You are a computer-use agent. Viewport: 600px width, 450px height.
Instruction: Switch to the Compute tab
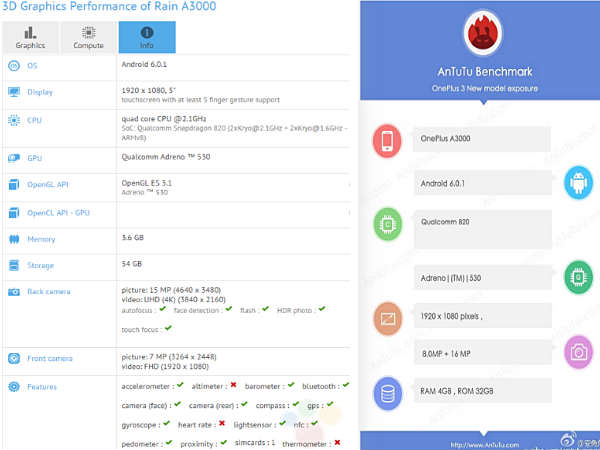coord(88,37)
